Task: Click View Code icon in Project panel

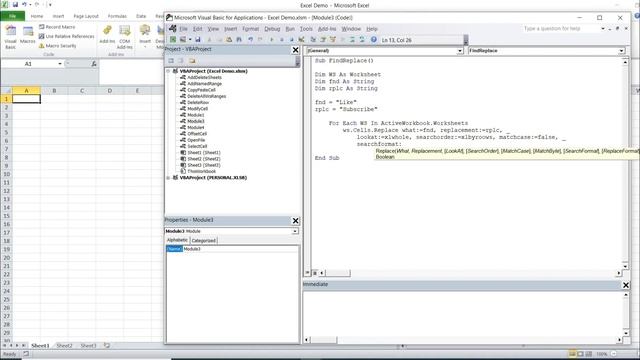Action: (x=171, y=61)
